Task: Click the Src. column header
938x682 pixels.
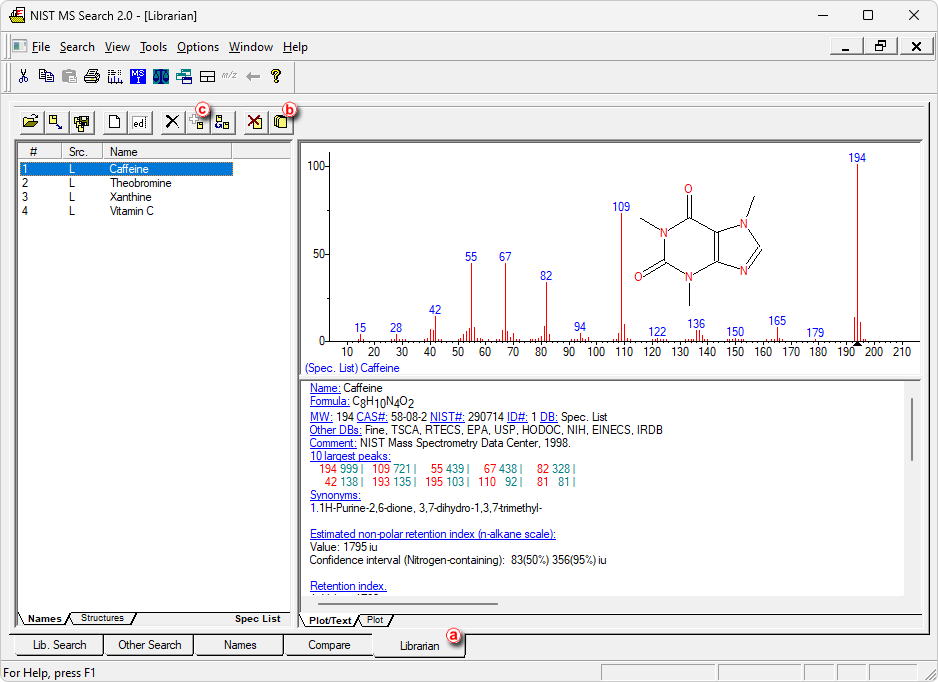Action: tap(81, 151)
